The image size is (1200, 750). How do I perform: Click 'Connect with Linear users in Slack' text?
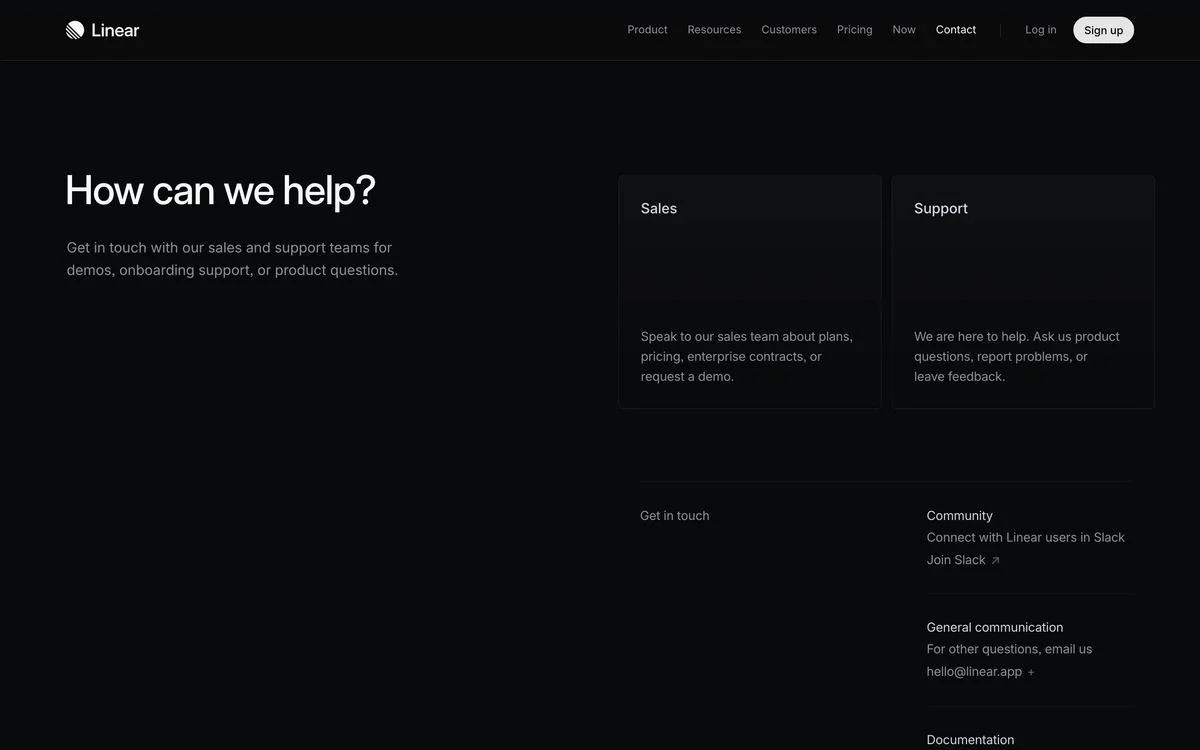[x=1026, y=538]
